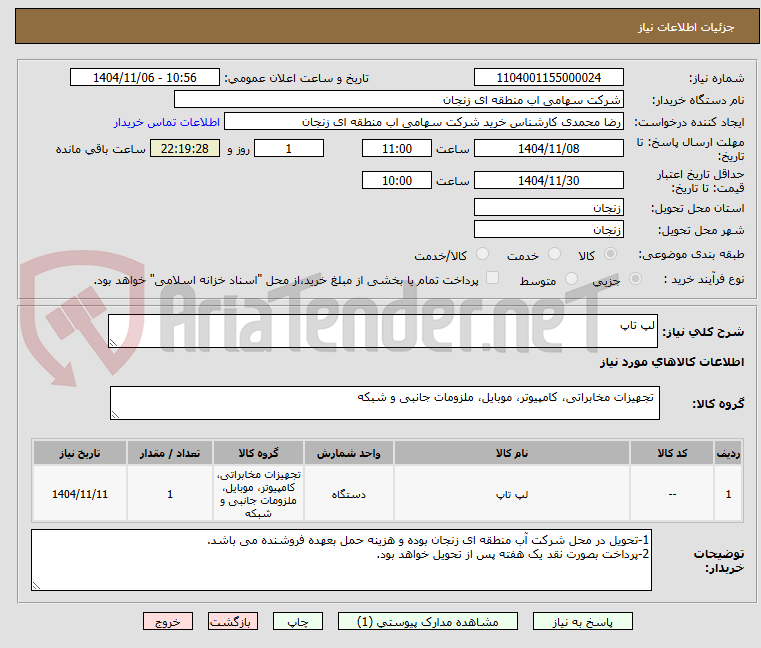761x648 pixels.
Task: Click the گروه کالا table column header
Action: [258, 453]
